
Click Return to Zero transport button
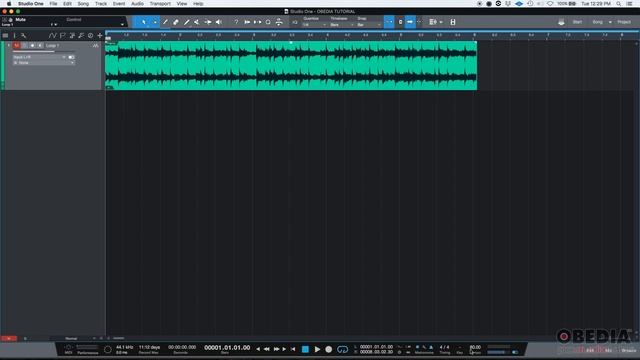tap(293, 349)
